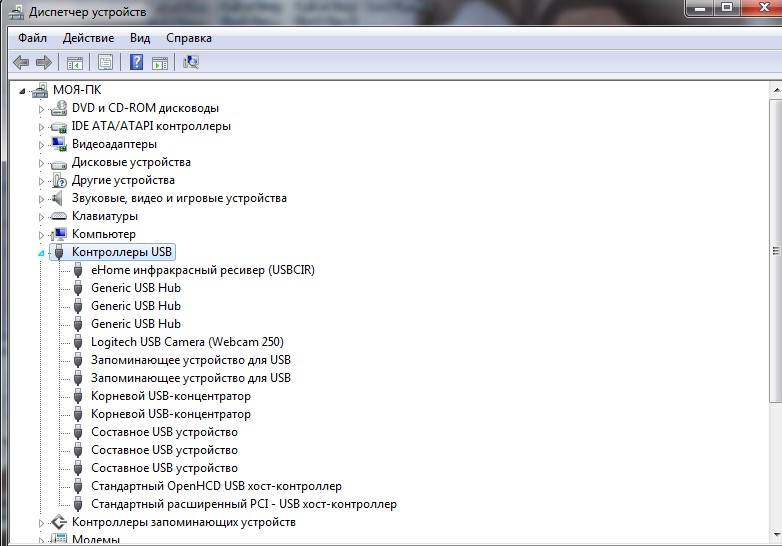Expand IDE ATA/ATAPI контроллеры
This screenshot has height=546, width=782.
41,127
